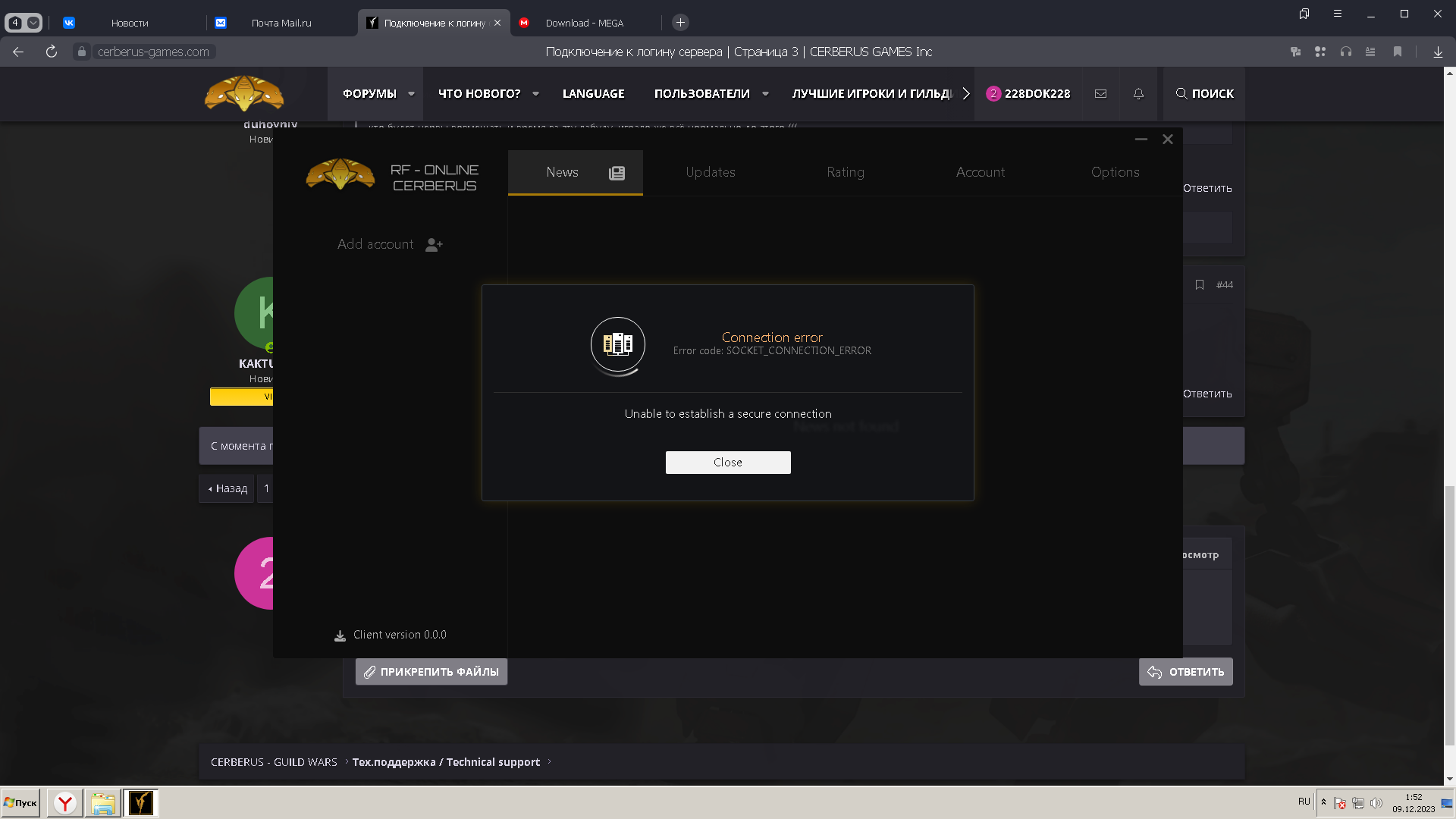1456x819 pixels.
Task: Click the page-1 pagination button
Action: coord(265,489)
